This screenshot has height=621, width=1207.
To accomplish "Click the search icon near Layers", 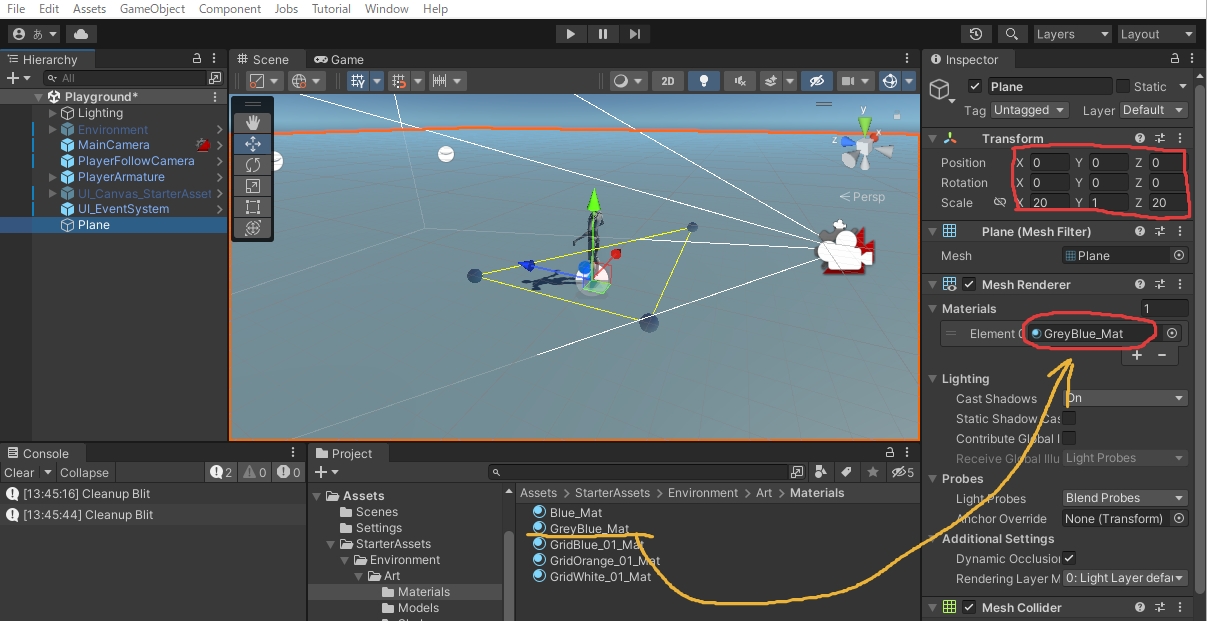I will click(x=1012, y=33).
